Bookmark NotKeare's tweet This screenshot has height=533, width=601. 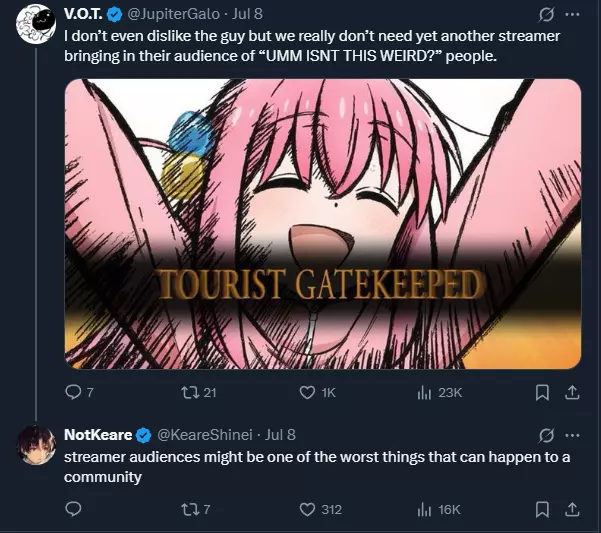click(542, 510)
